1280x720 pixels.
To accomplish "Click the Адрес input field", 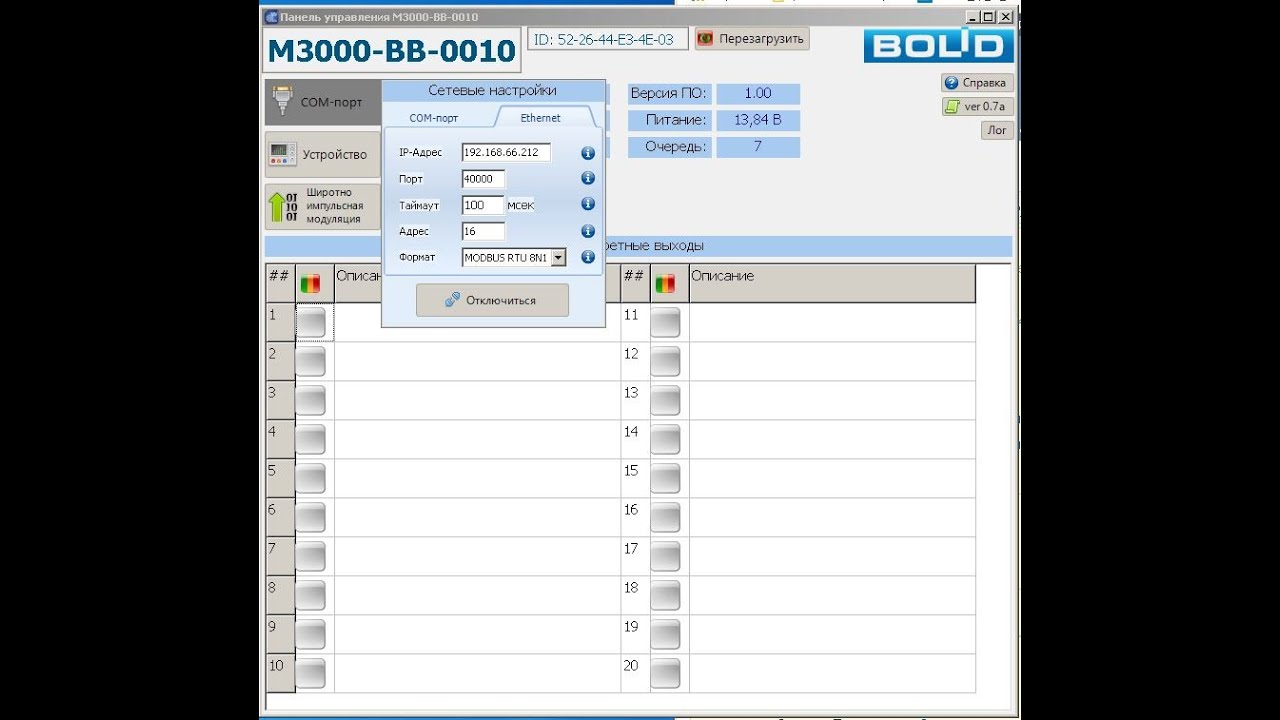I will [483, 231].
